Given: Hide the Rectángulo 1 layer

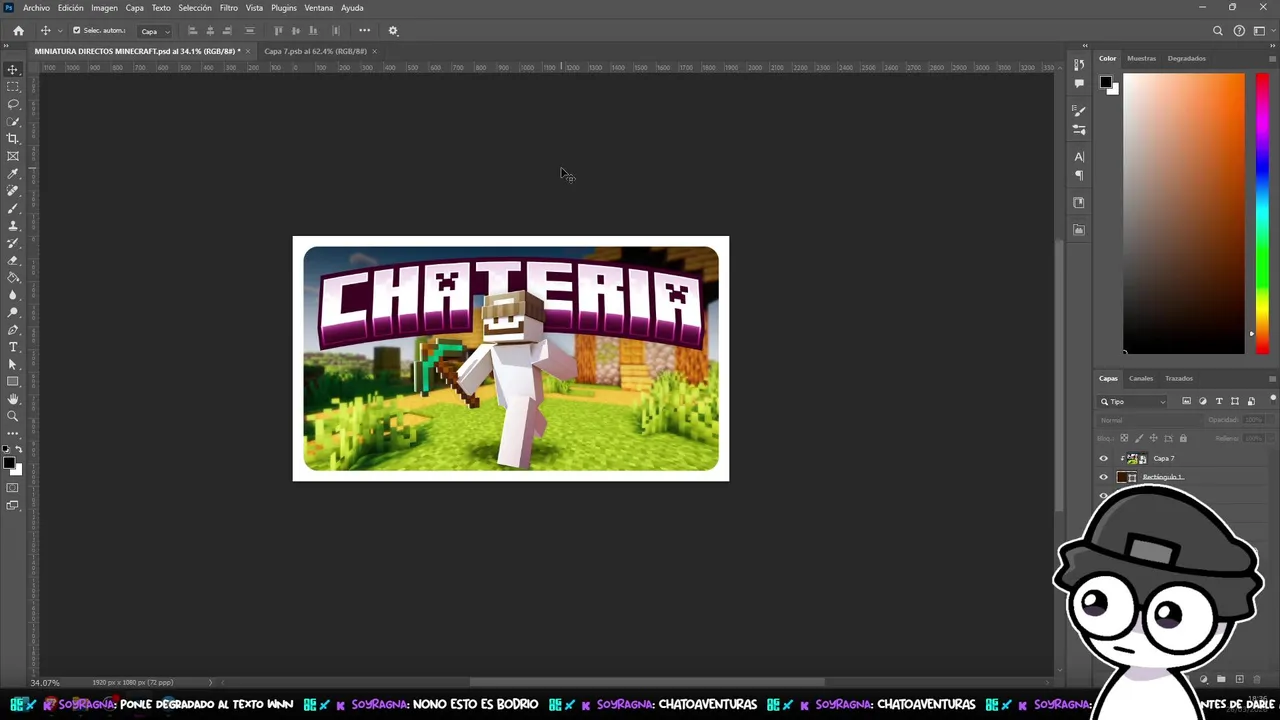Looking at the screenshot, I should [1104, 478].
